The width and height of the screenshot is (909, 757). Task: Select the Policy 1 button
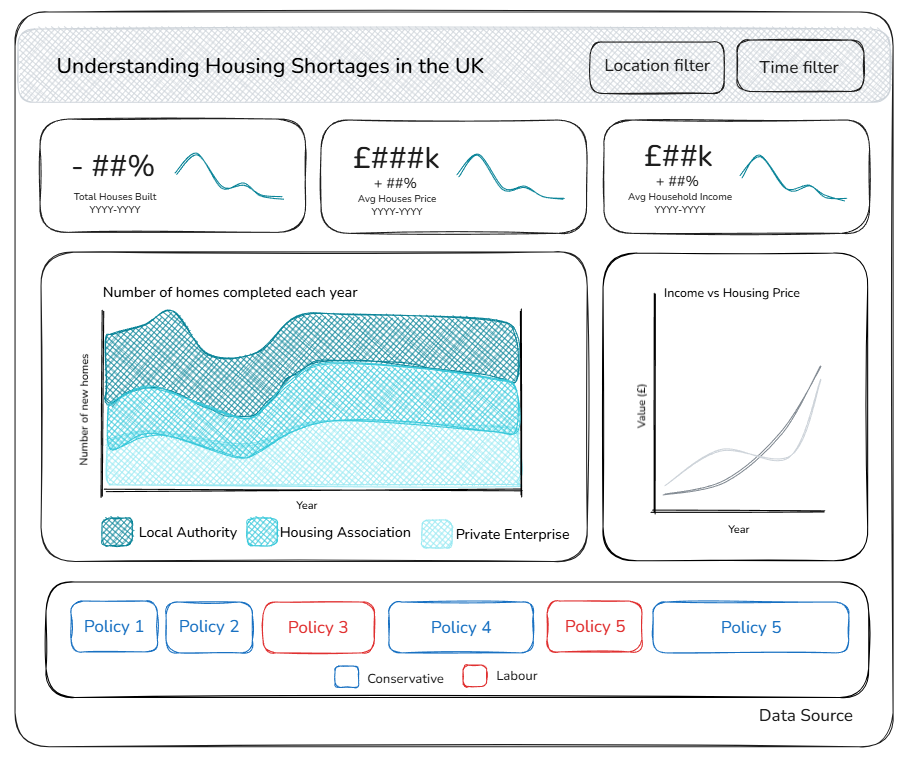[114, 627]
